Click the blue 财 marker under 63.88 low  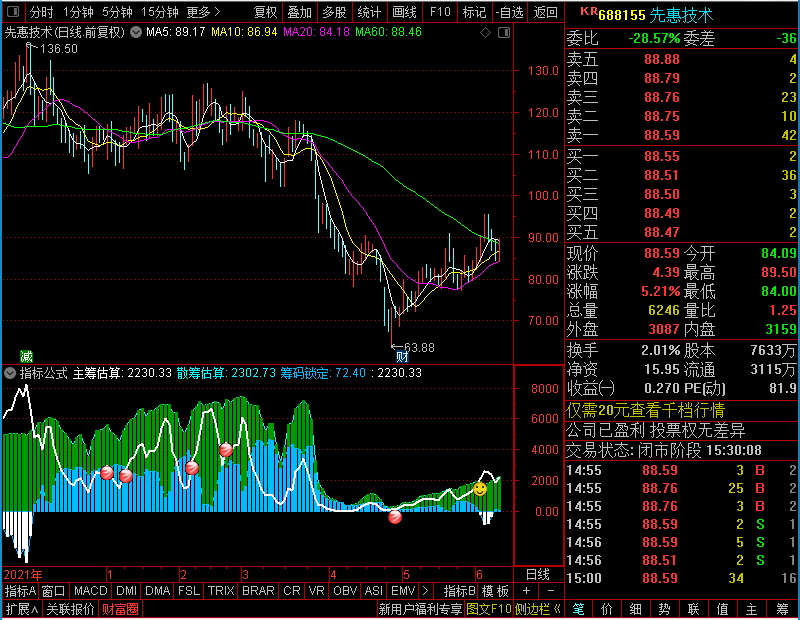pyautogui.click(x=402, y=356)
